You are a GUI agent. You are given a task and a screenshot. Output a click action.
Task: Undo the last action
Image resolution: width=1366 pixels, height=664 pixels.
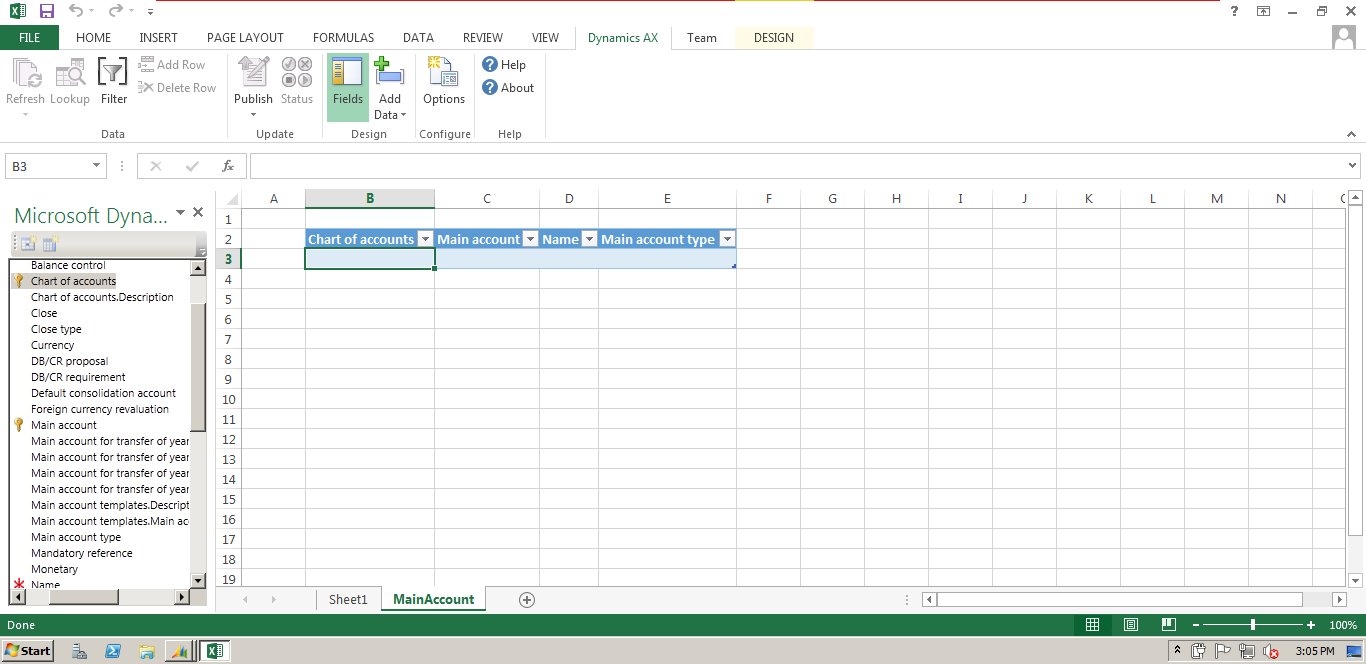pos(76,11)
